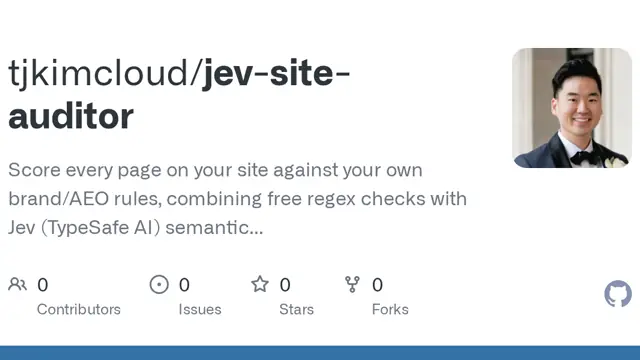Image resolution: width=640 pixels, height=360 pixels.
Task: Select the Stars label
Action: (297, 309)
